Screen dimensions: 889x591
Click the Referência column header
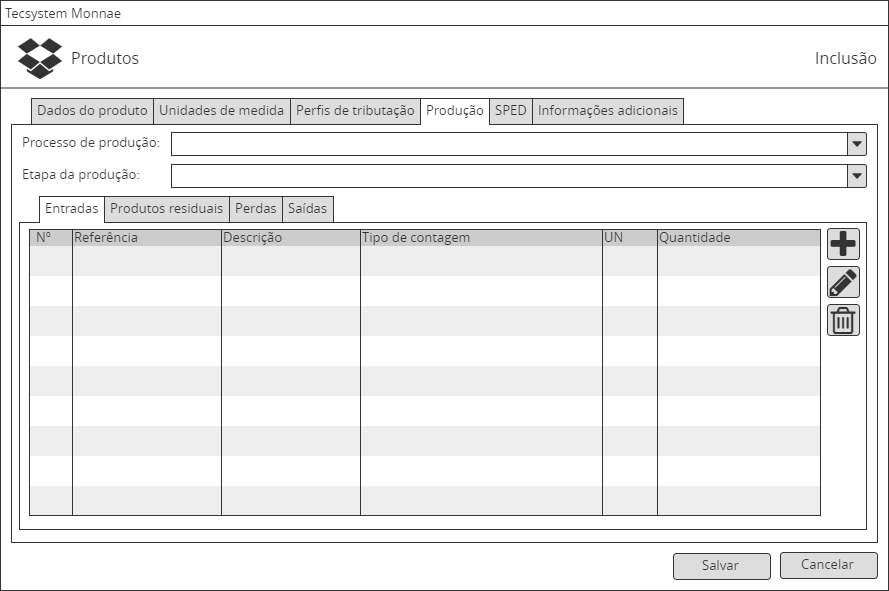coord(146,238)
